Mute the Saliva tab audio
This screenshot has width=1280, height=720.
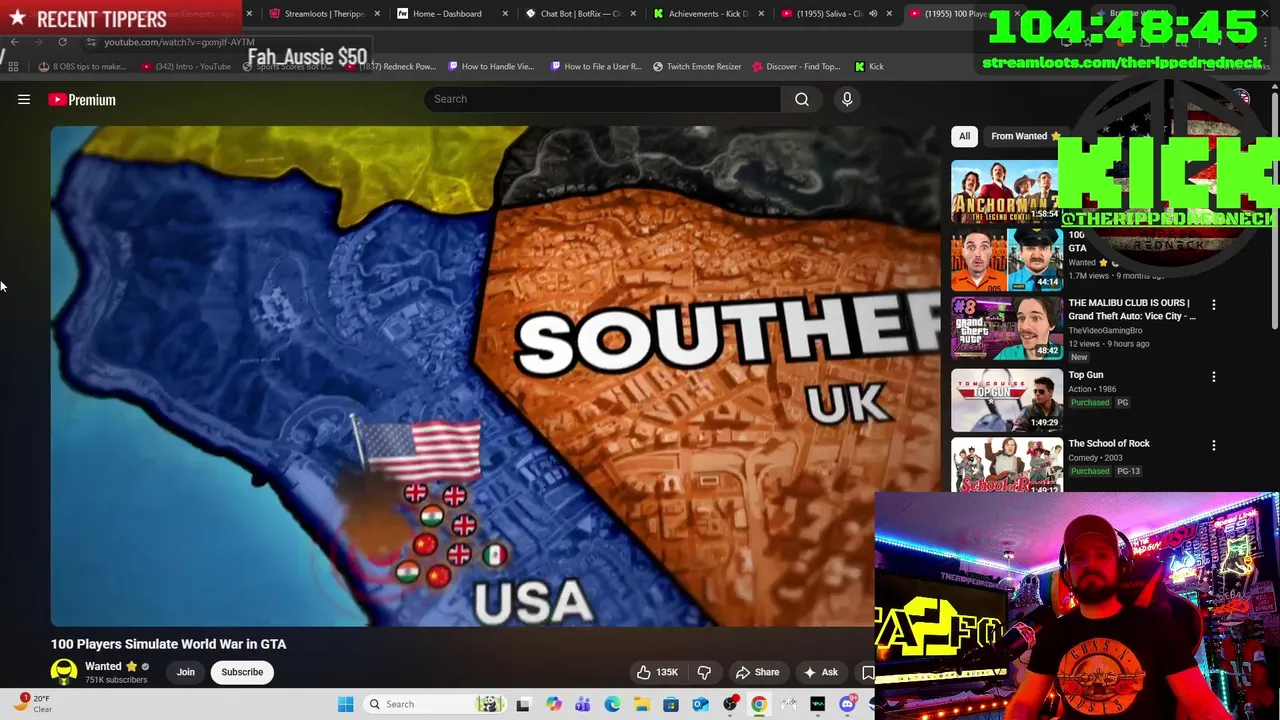pyautogui.click(x=873, y=14)
